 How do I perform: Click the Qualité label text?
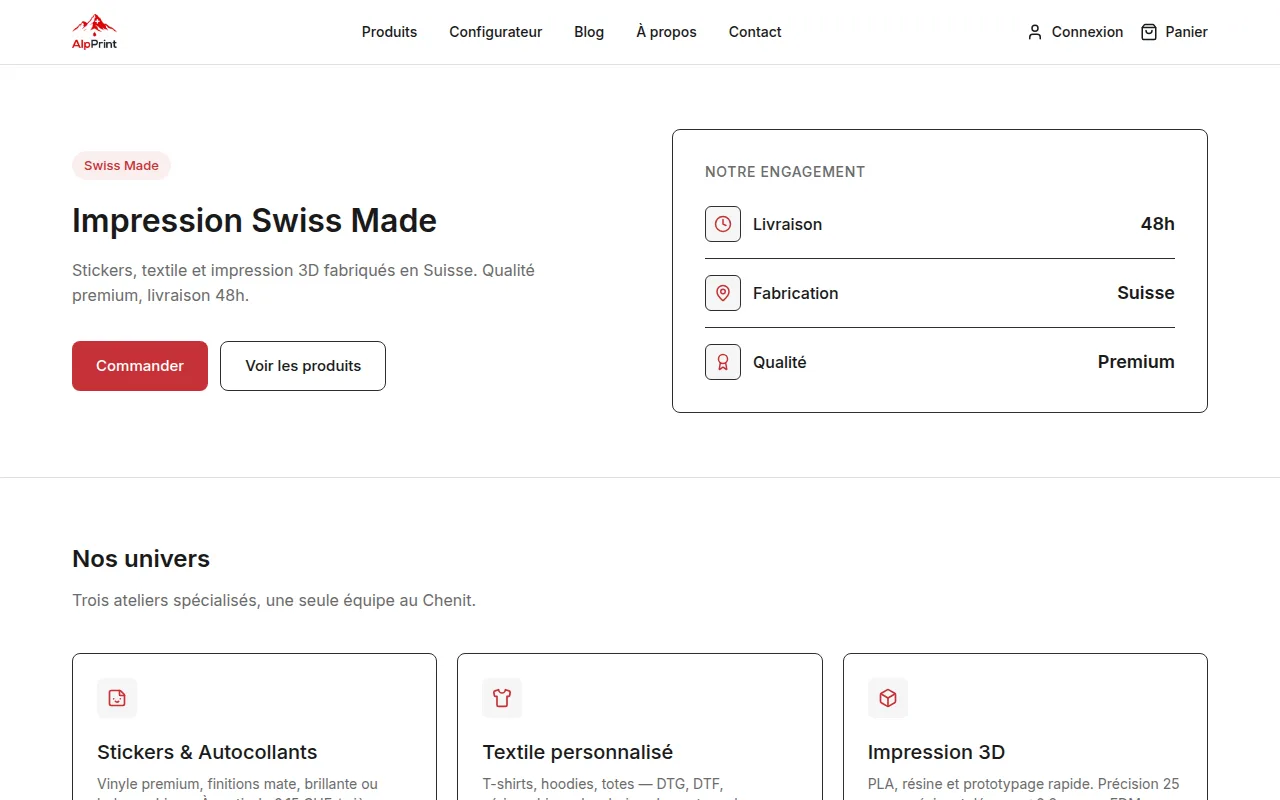tap(779, 362)
